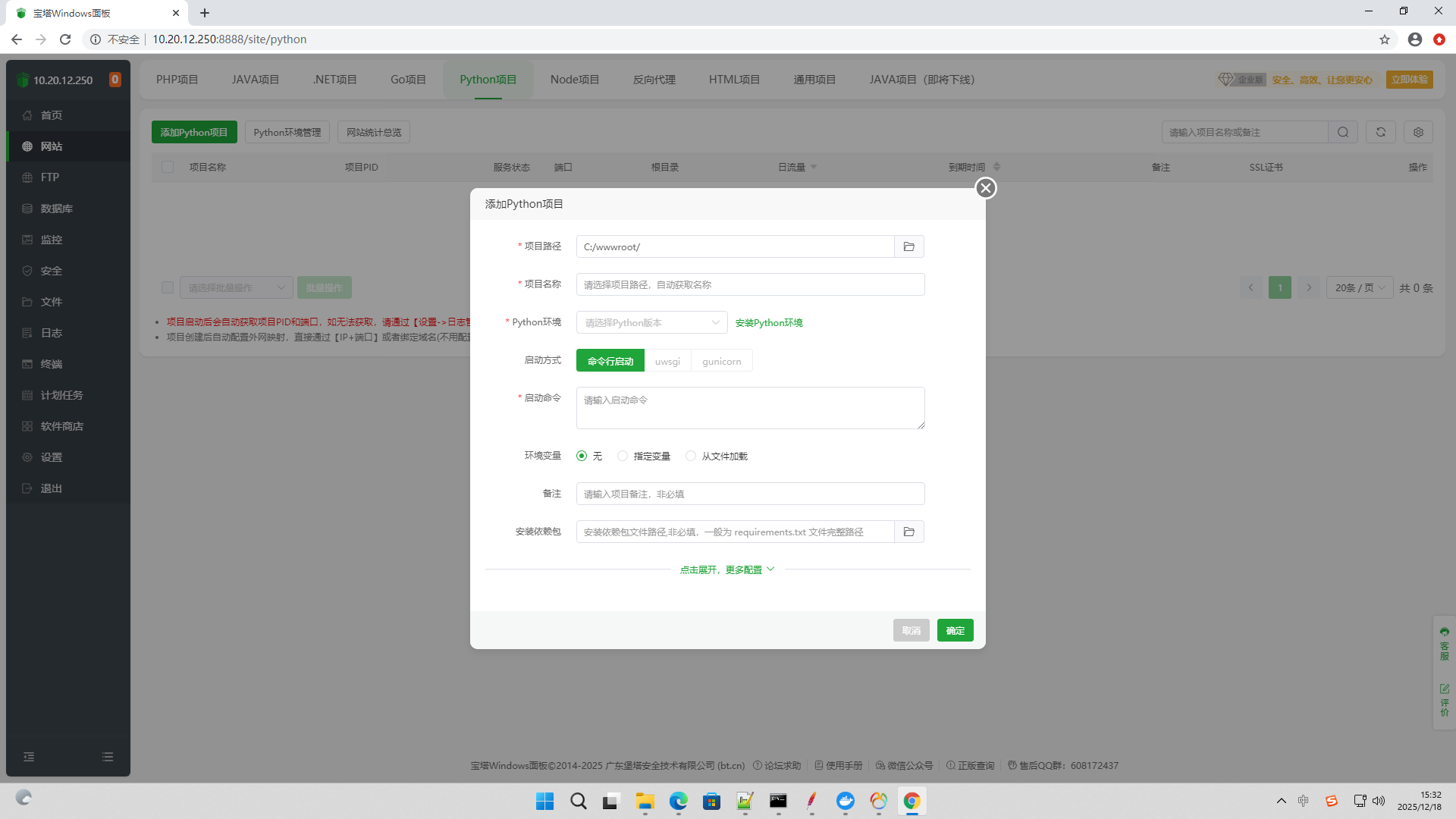Click the search magnifier icon in project list
The image size is (1456, 819).
click(x=1342, y=132)
